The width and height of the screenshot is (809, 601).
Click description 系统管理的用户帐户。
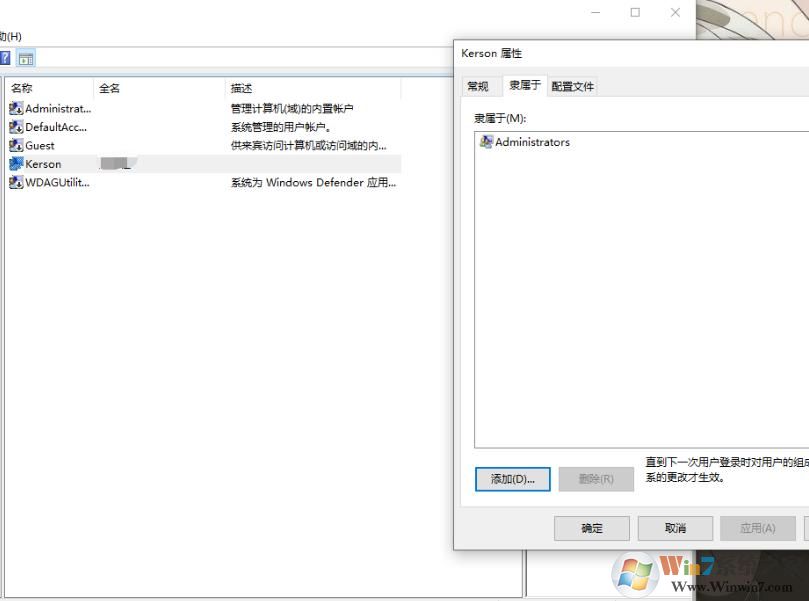coord(281,127)
